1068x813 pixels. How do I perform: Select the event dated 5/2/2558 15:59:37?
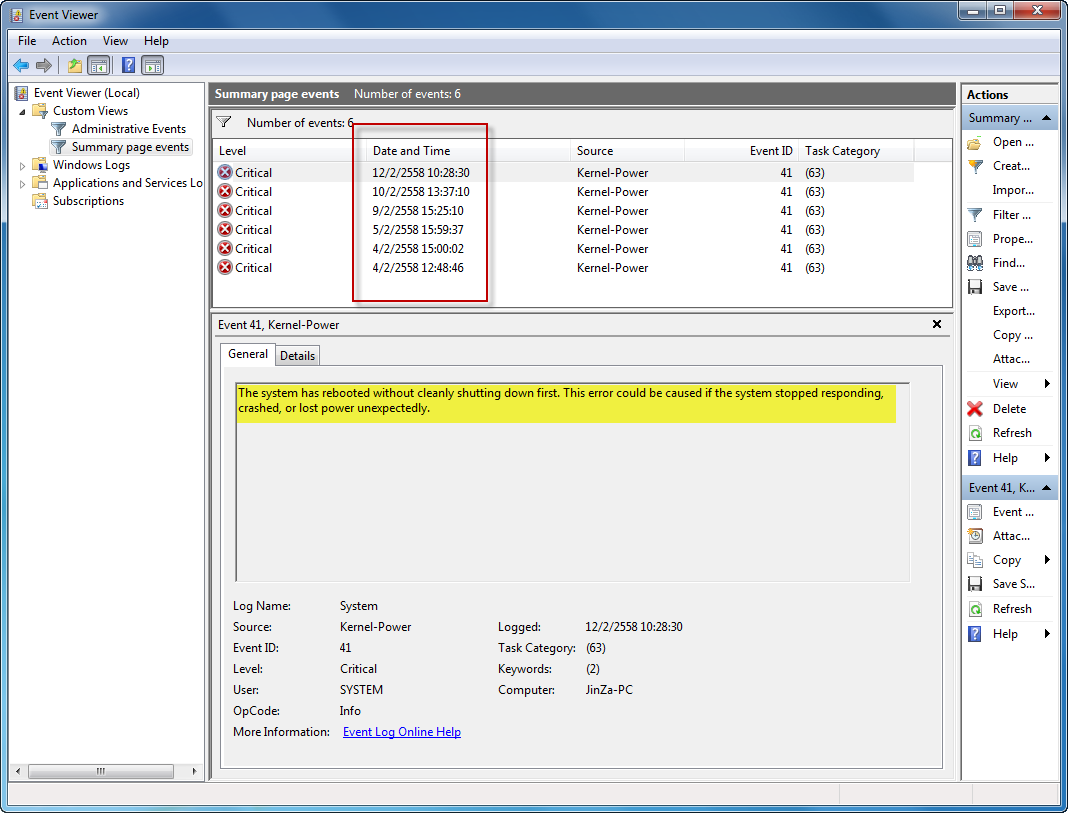(x=563, y=230)
